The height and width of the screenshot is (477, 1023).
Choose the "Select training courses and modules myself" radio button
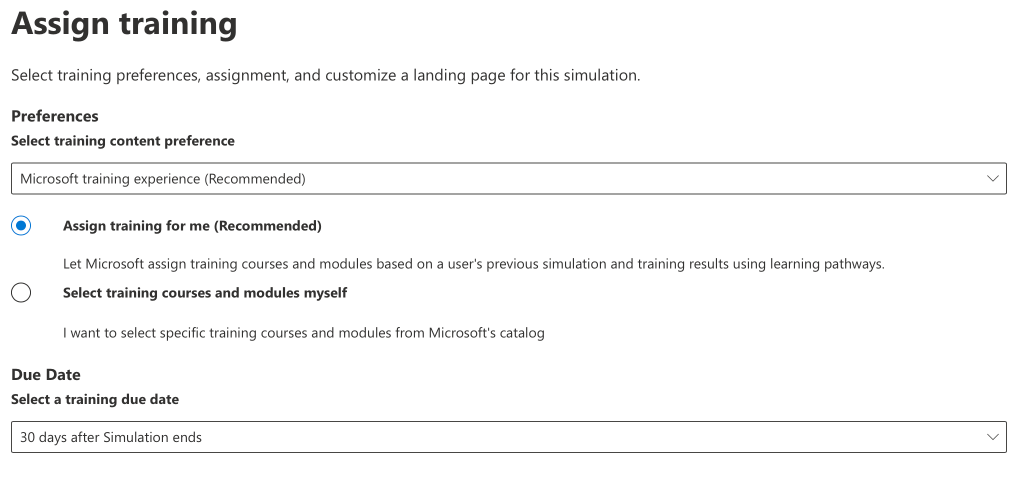tap(21, 293)
